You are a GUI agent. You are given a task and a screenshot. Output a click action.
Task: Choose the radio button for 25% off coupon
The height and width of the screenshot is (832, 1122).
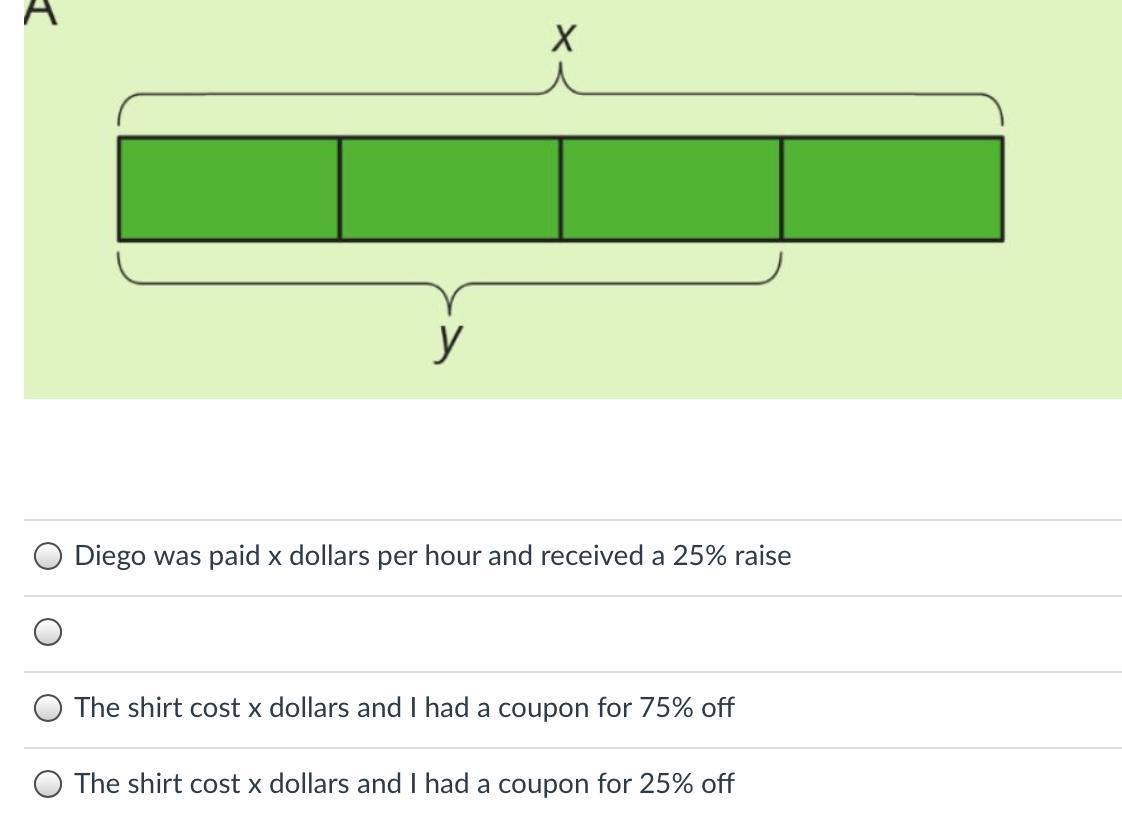pyautogui.click(x=48, y=784)
